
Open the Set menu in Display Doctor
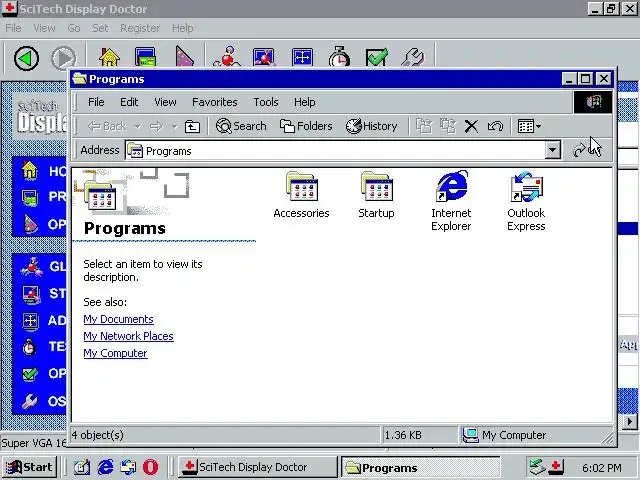(100, 28)
